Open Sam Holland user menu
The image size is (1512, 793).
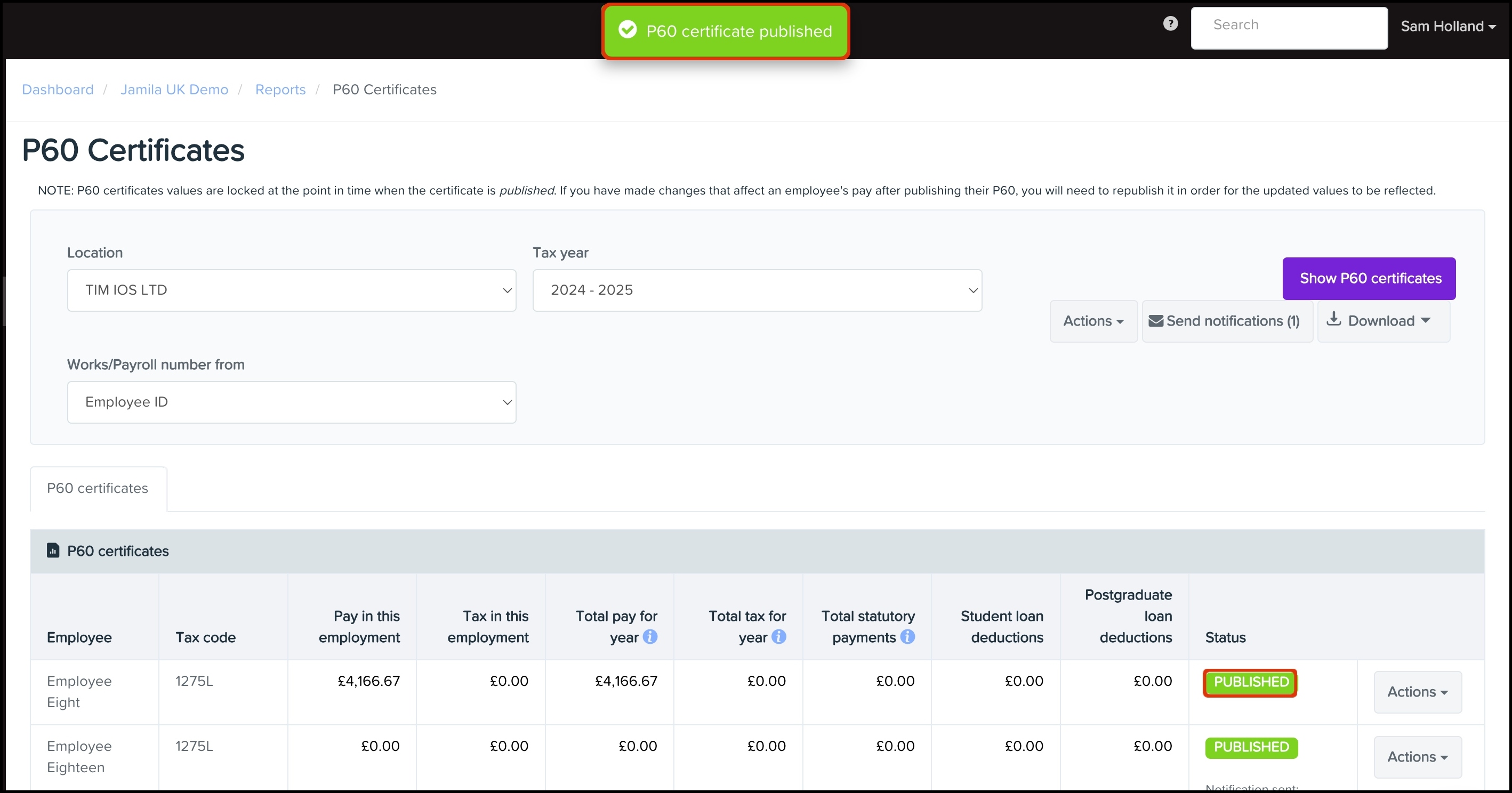(1447, 27)
